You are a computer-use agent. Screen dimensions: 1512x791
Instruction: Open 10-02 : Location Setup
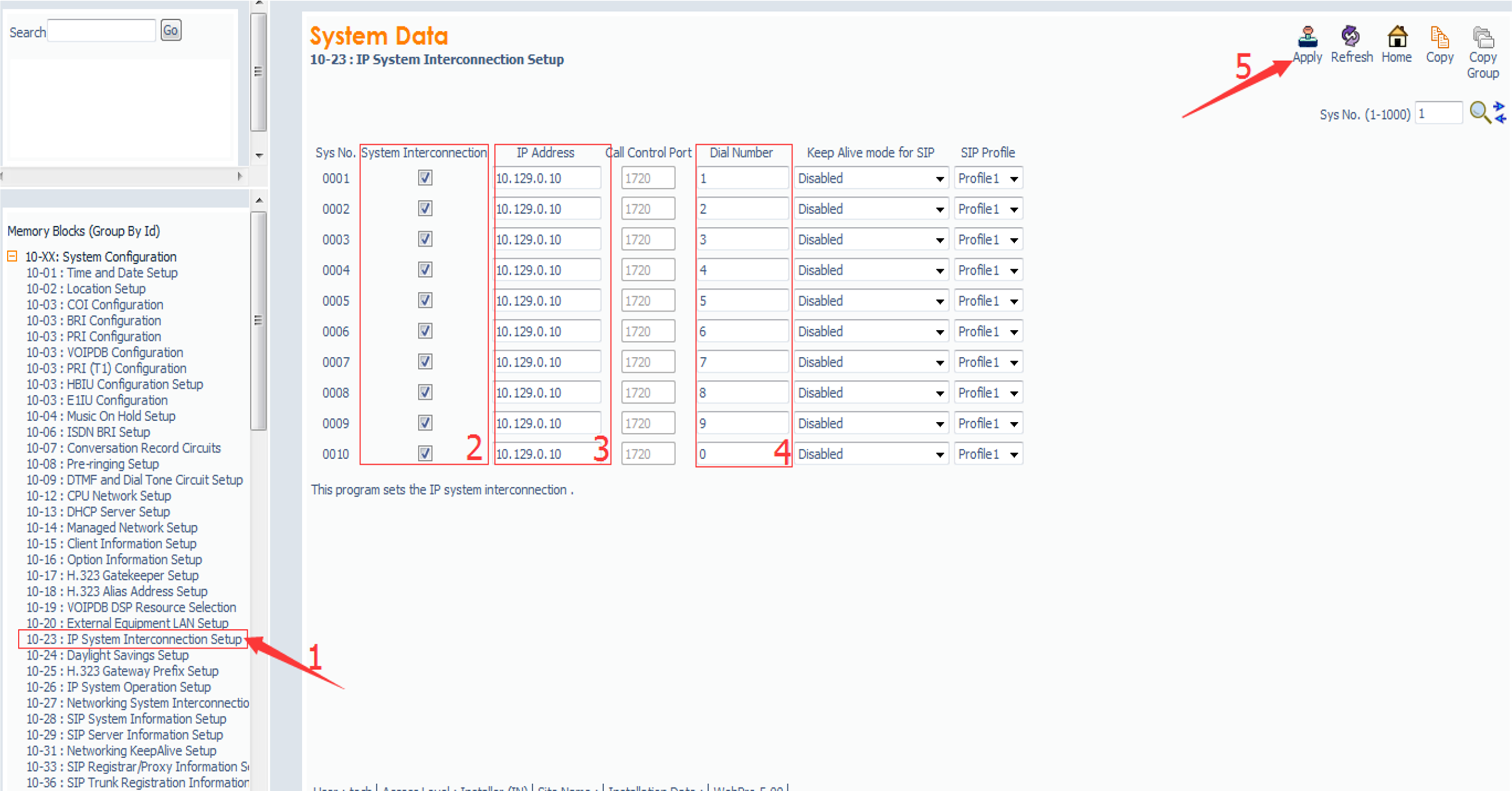click(86, 288)
